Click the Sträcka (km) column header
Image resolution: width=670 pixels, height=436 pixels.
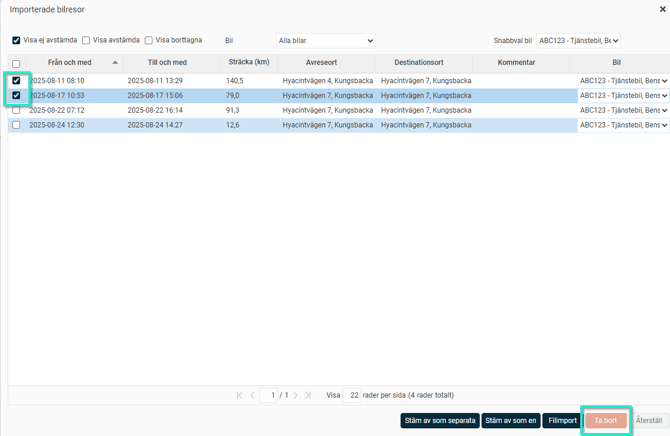249,63
